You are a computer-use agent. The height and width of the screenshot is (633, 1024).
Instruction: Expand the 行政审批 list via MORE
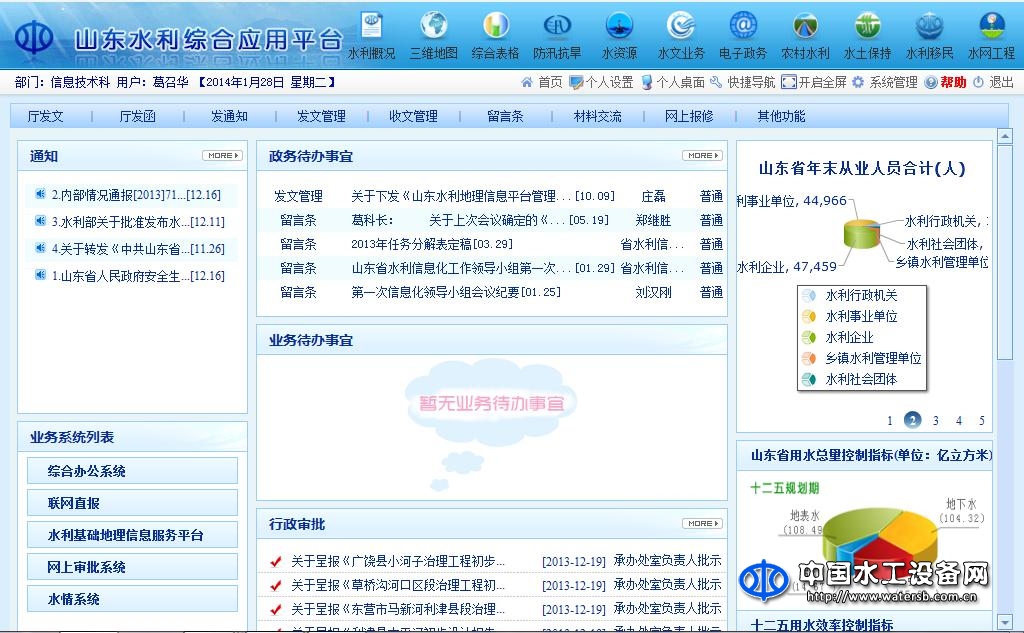click(700, 524)
